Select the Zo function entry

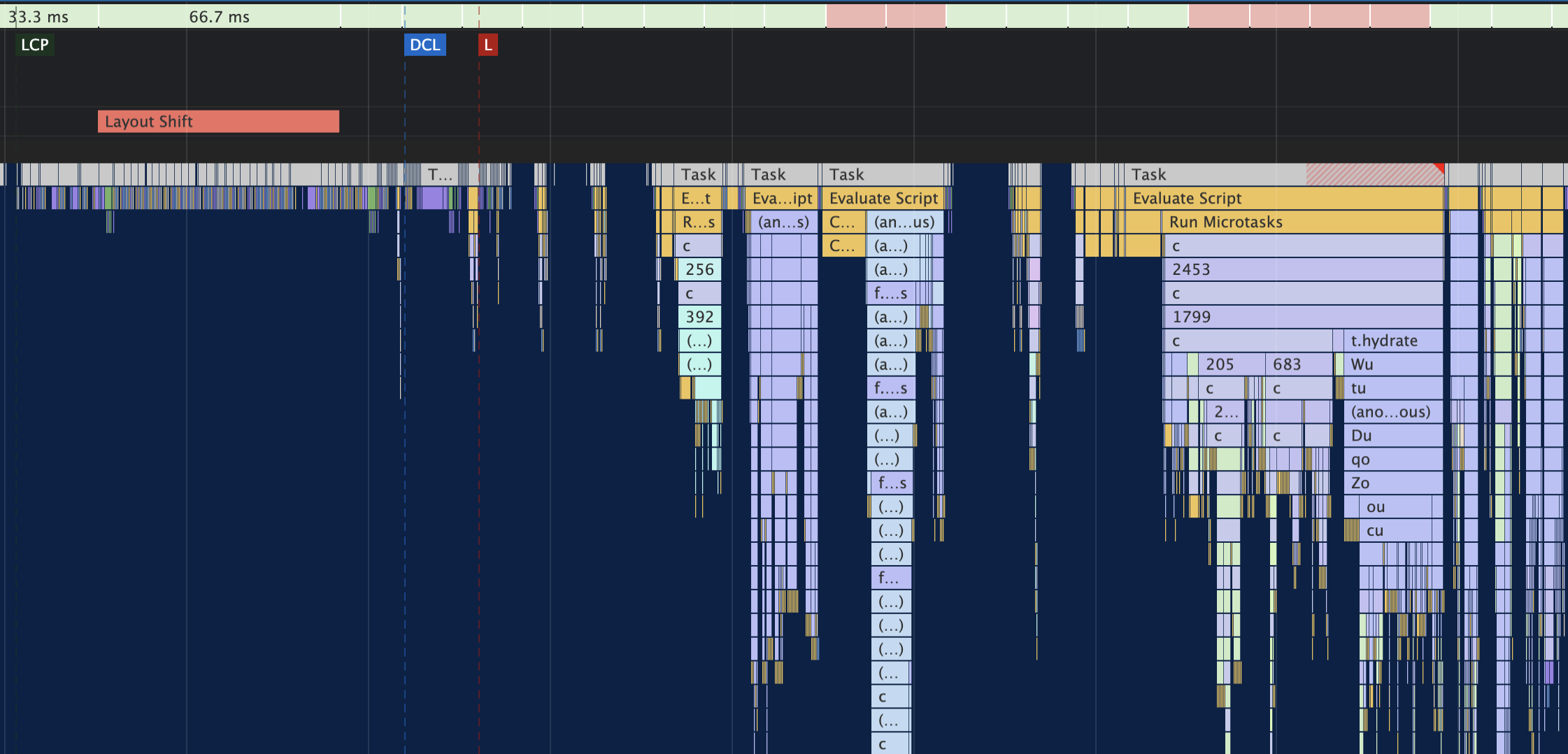tap(1394, 483)
